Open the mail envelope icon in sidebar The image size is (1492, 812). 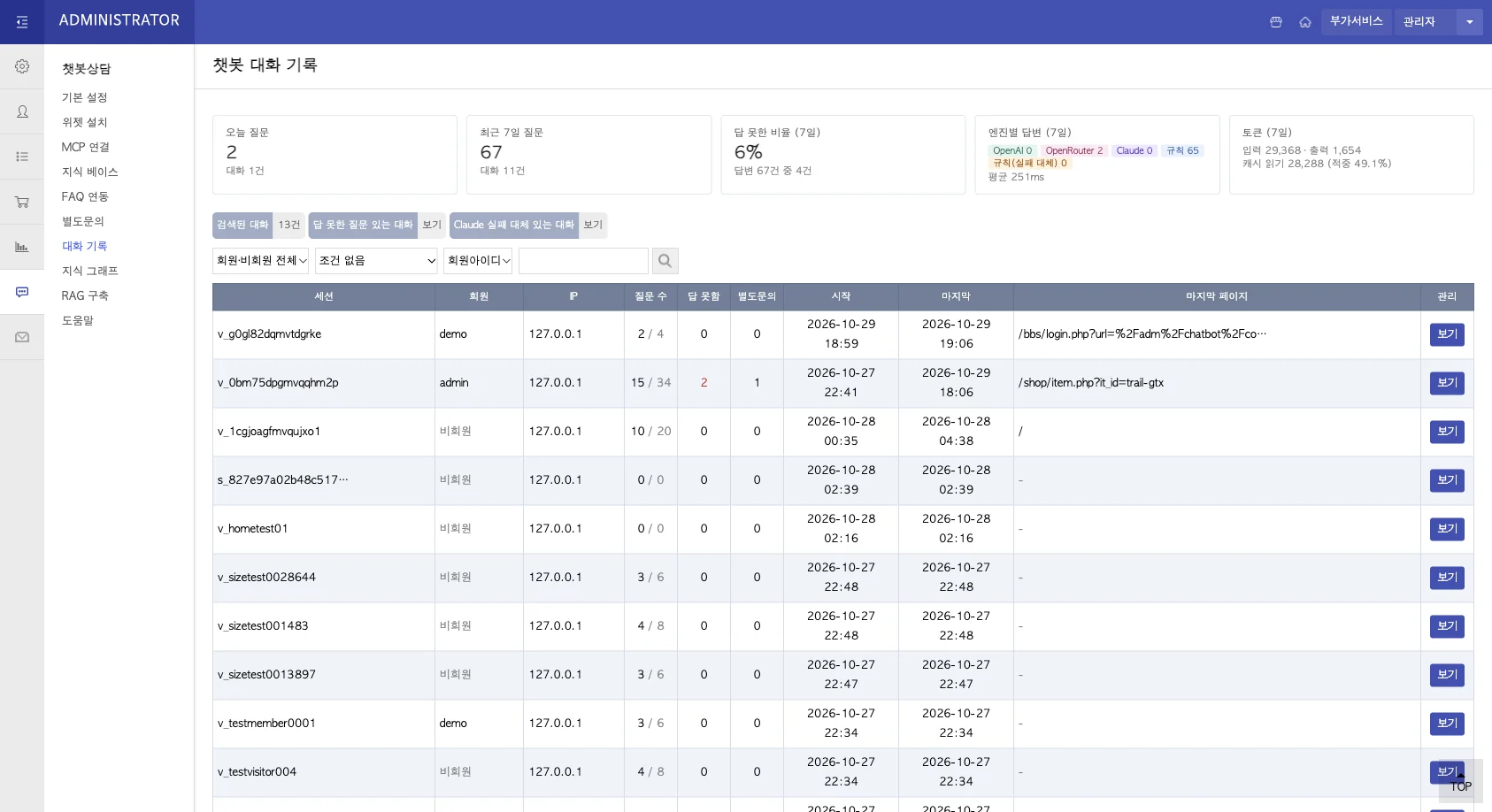22,337
